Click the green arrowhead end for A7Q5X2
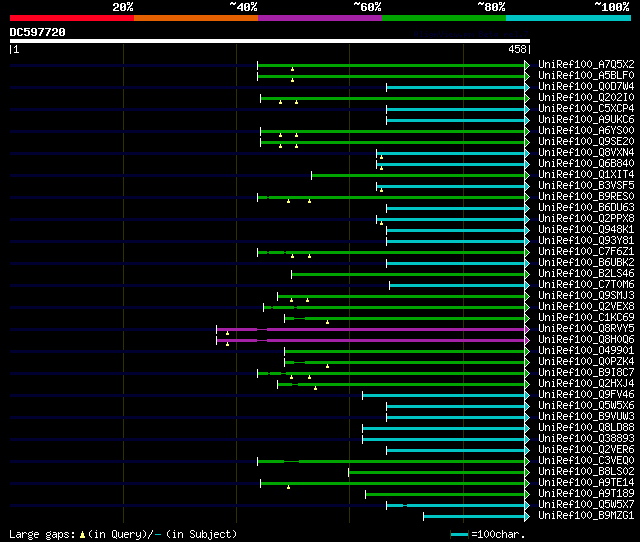The width and height of the screenshot is (640, 542). pos(527,65)
